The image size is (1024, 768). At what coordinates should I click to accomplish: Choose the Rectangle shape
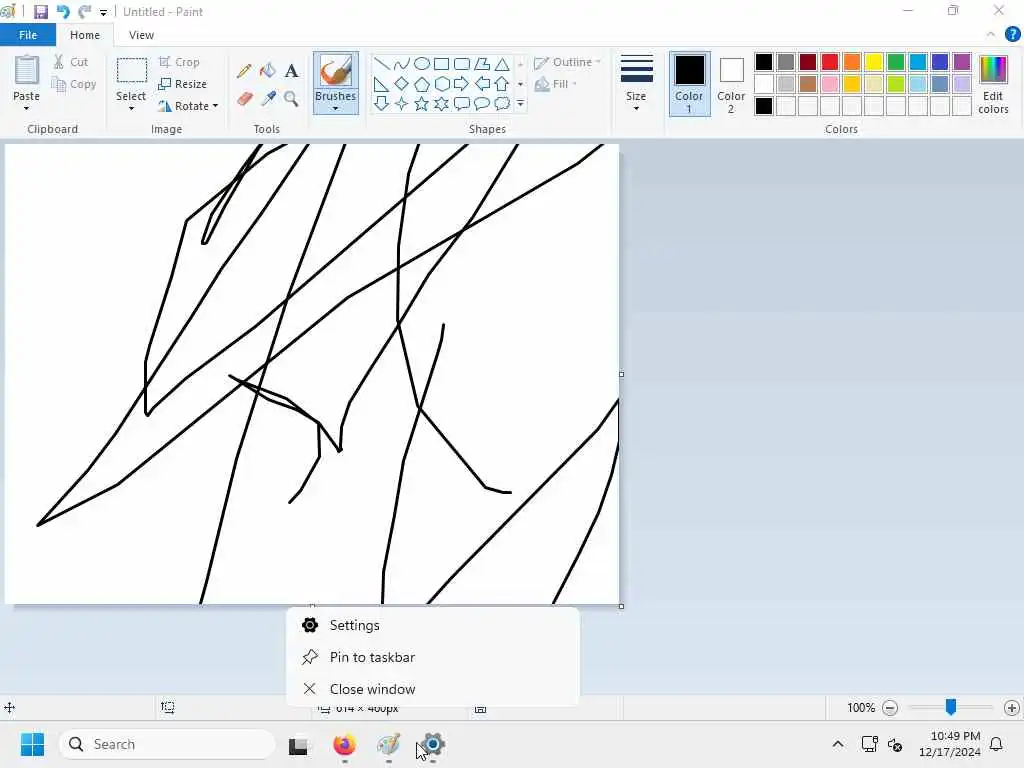click(441, 63)
